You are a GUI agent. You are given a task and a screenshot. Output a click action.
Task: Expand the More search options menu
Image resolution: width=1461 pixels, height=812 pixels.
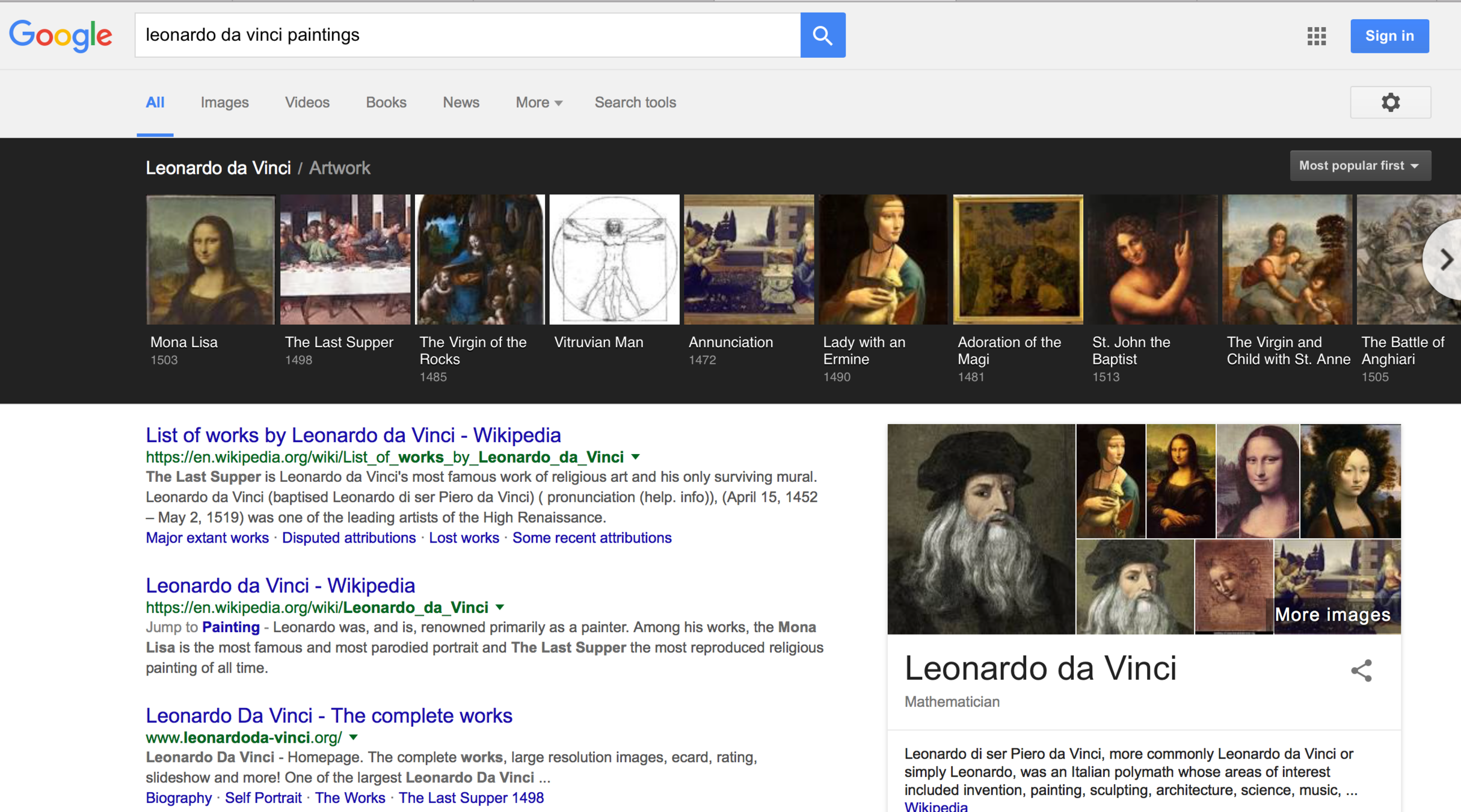click(x=538, y=103)
